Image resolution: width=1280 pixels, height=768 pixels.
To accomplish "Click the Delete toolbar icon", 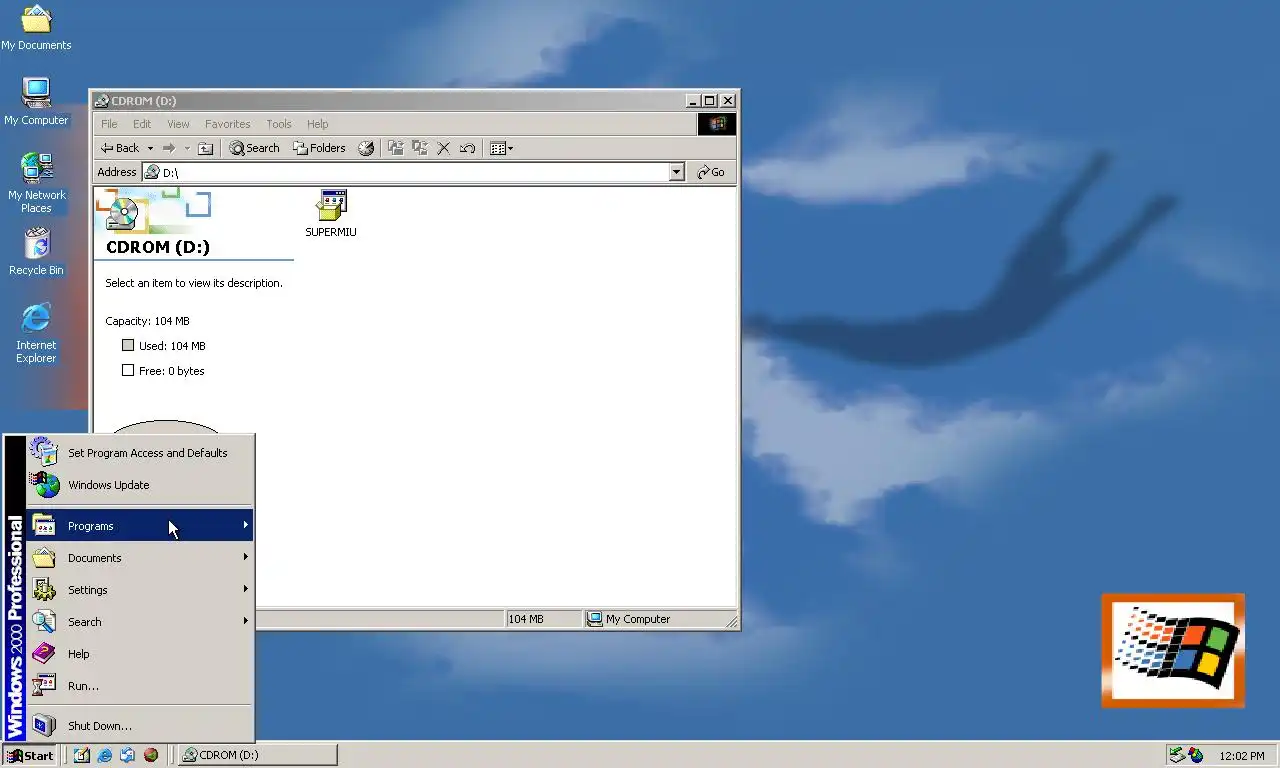I will [x=444, y=148].
